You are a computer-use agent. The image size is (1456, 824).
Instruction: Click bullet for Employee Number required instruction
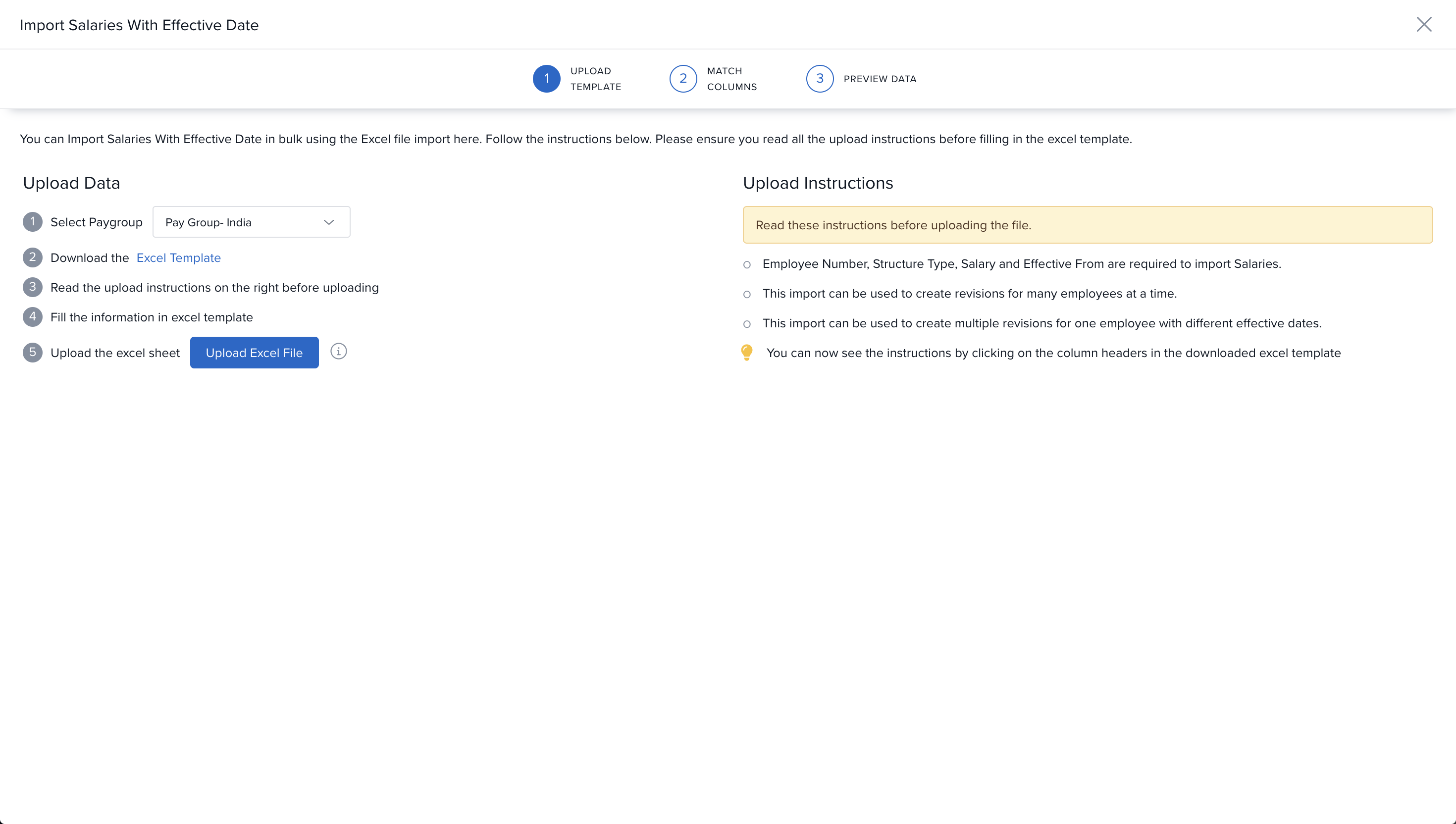pyautogui.click(x=747, y=265)
